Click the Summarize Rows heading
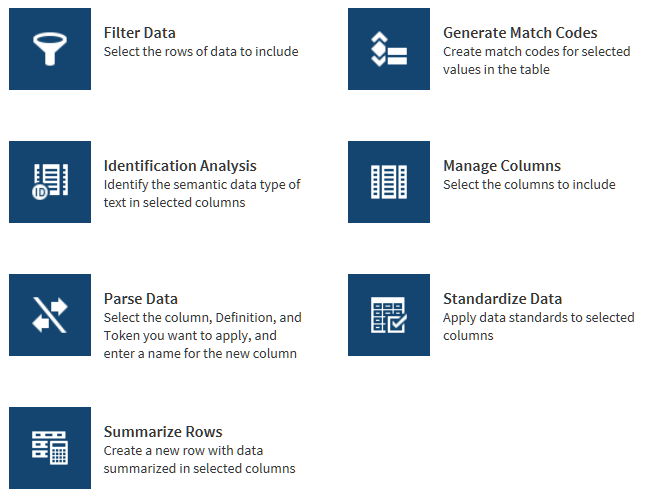Image resolution: width=648 pixels, height=499 pixels. (163, 431)
